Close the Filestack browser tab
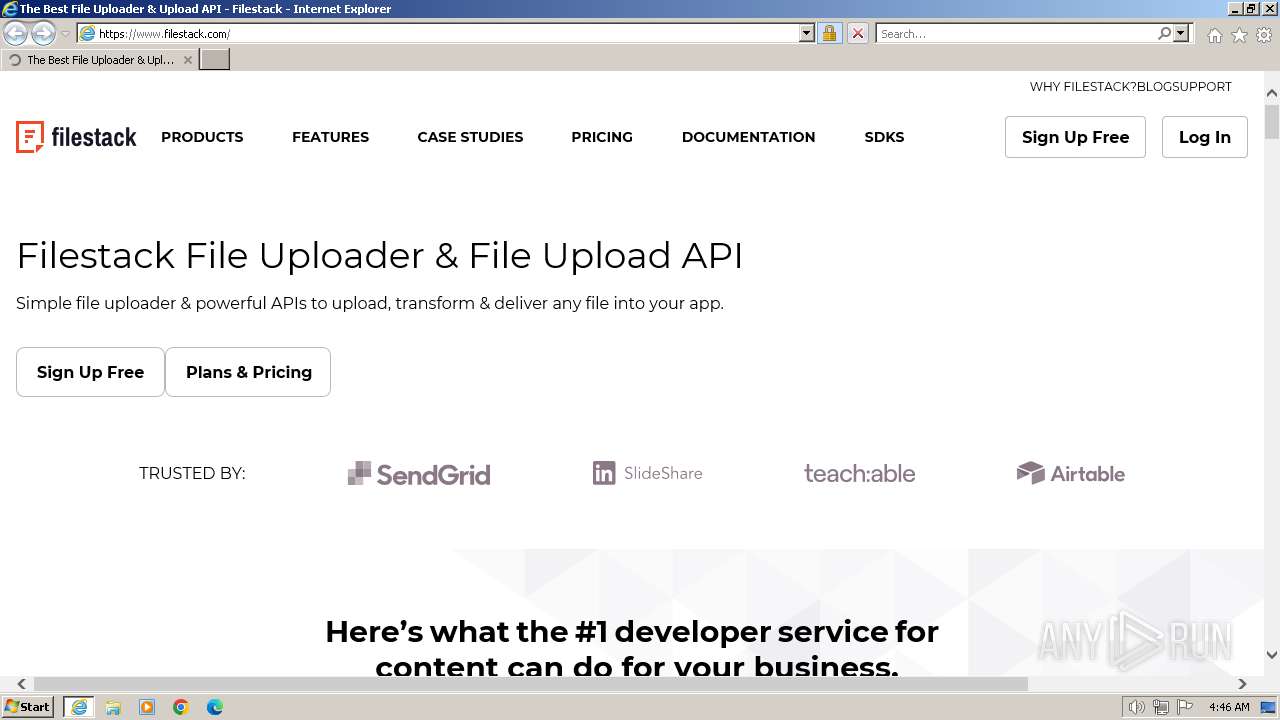Image resolution: width=1280 pixels, height=720 pixels. [x=187, y=60]
